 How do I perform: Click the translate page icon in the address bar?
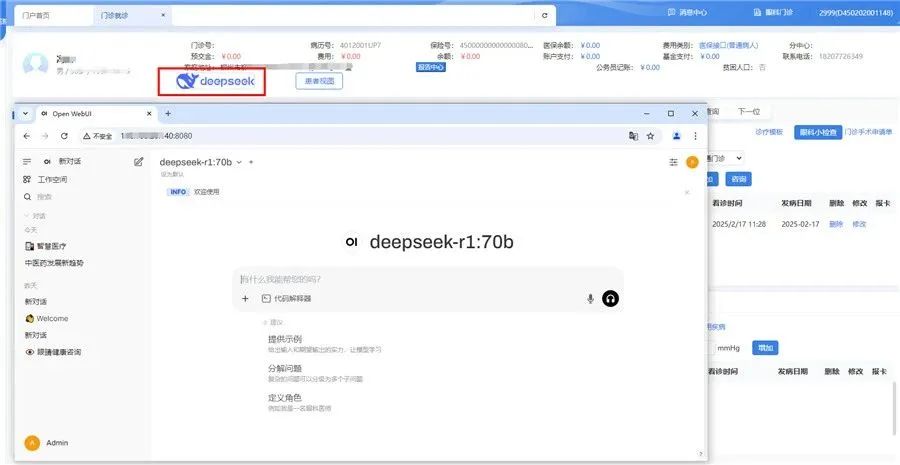(x=633, y=136)
